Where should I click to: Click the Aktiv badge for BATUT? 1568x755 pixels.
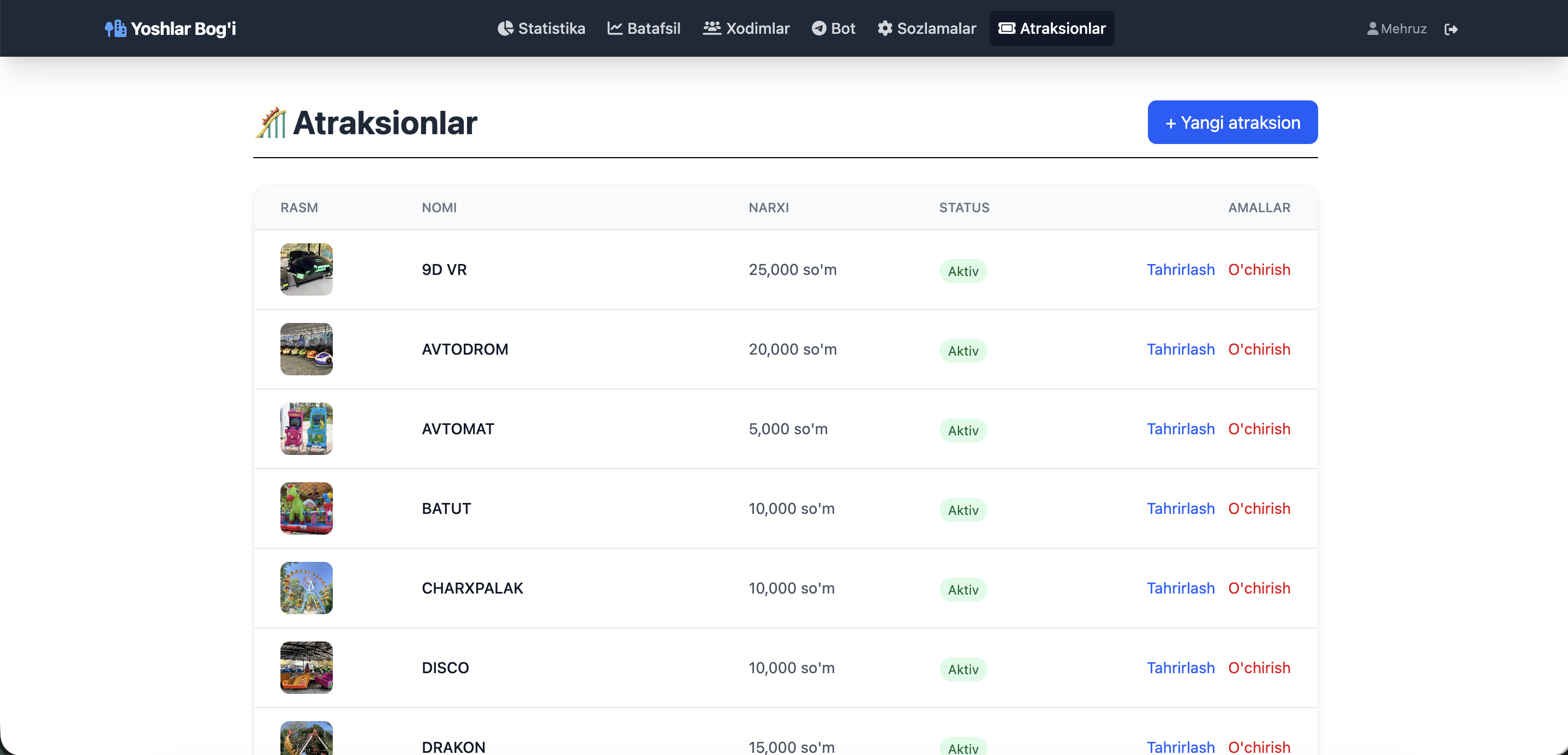962,510
